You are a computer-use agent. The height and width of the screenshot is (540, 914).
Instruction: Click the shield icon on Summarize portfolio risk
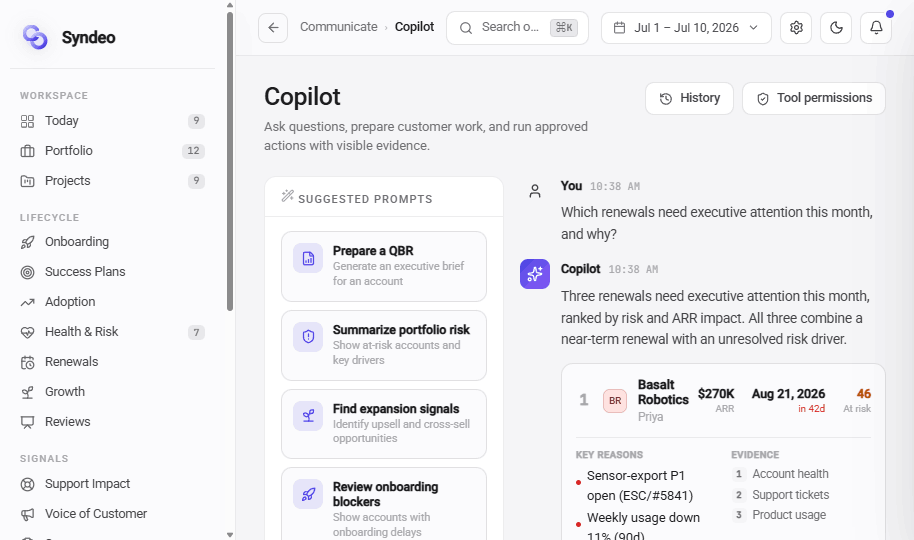308,336
